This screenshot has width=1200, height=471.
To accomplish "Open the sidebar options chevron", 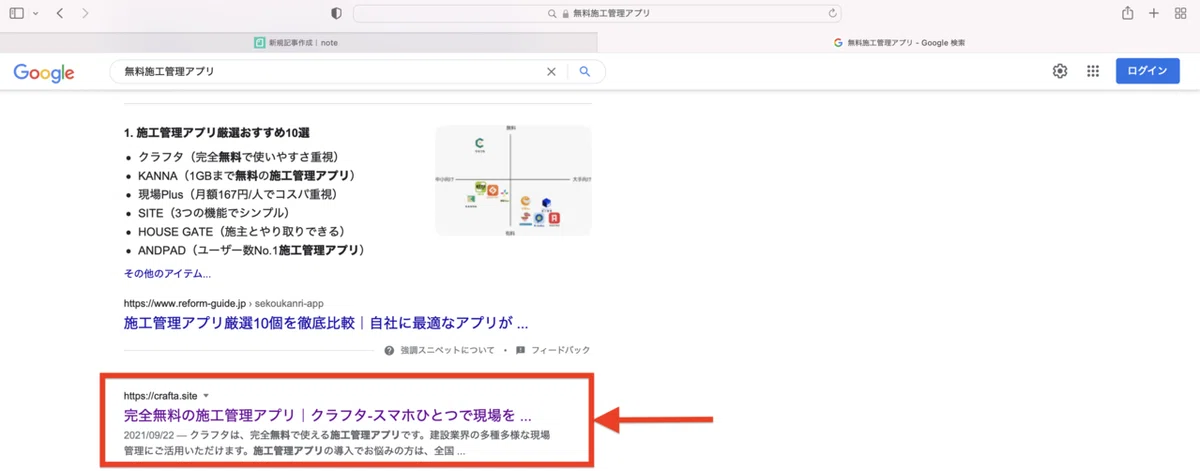I will pos(36,14).
